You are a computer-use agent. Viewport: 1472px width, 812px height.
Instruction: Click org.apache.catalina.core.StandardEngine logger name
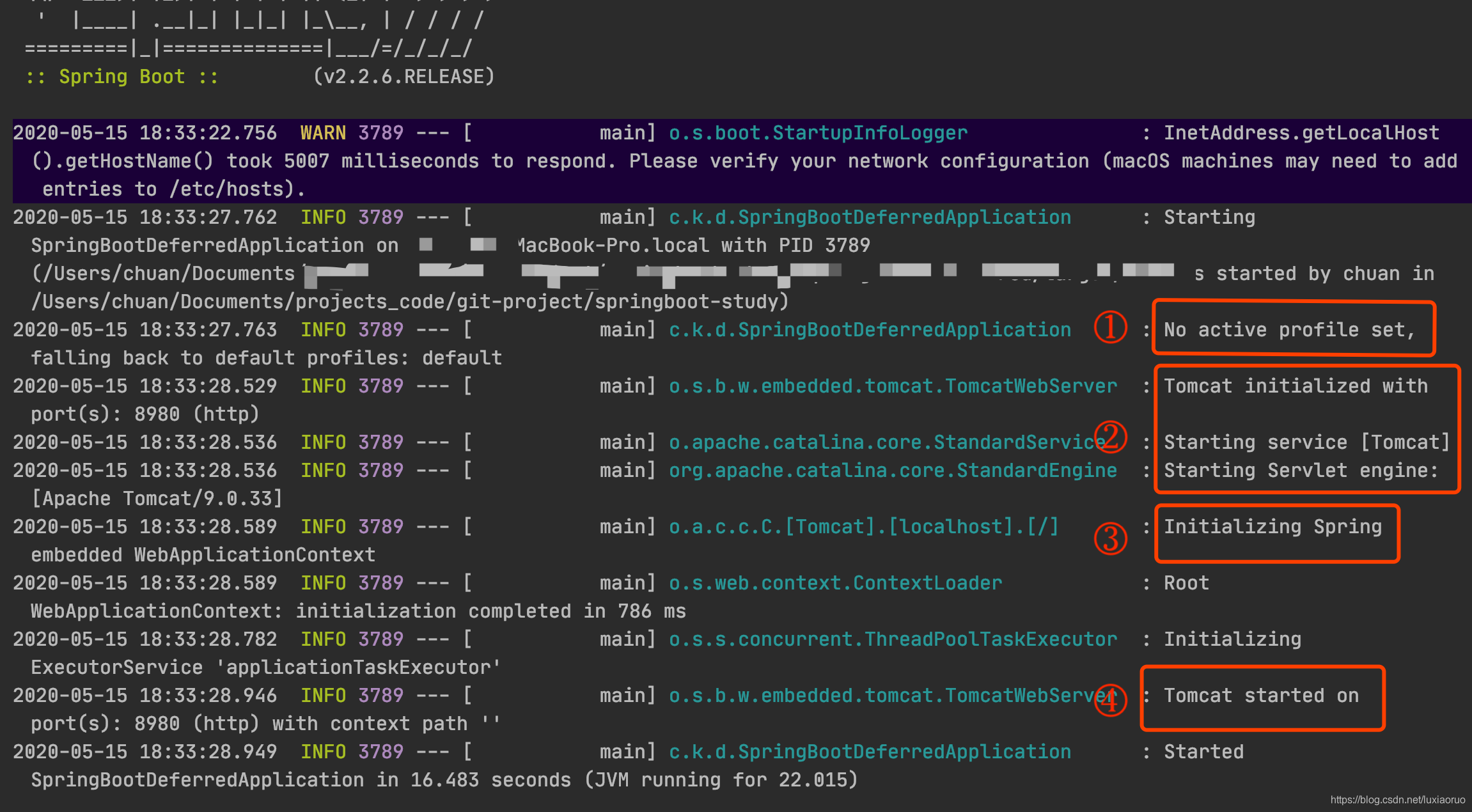pyautogui.click(x=893, y=471)
